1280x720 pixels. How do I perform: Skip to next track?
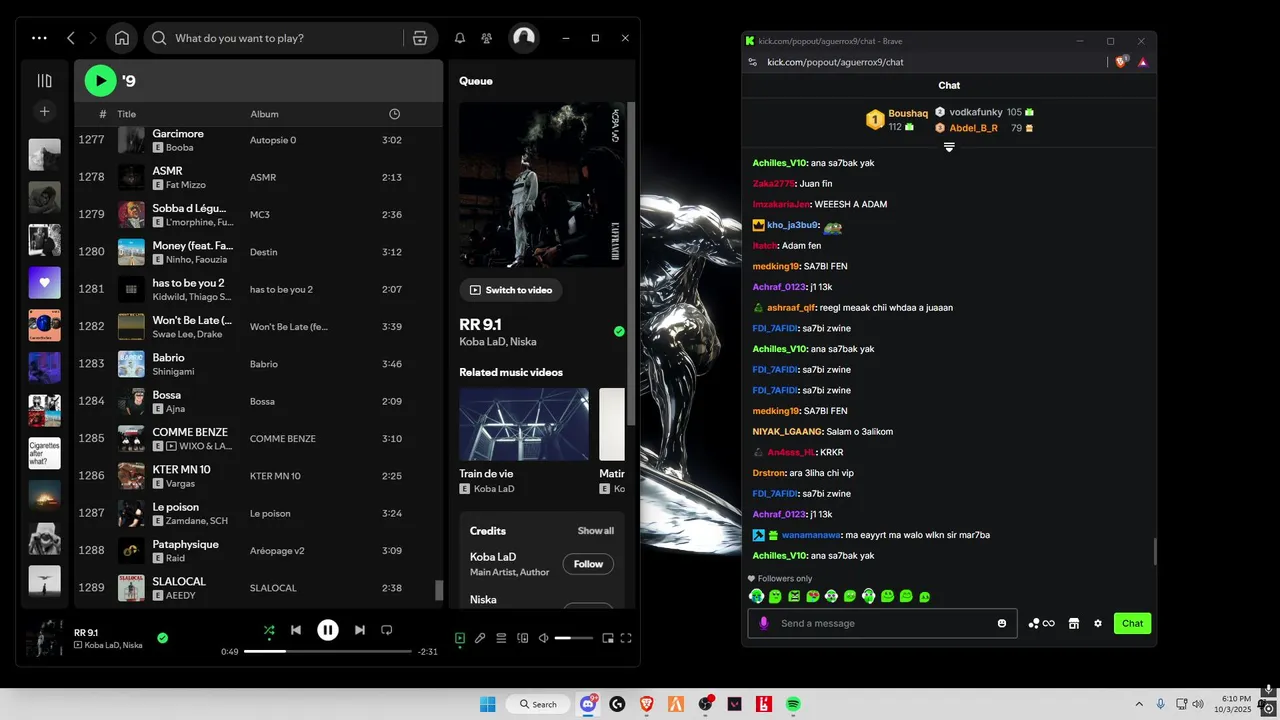[x=360, y=630]
